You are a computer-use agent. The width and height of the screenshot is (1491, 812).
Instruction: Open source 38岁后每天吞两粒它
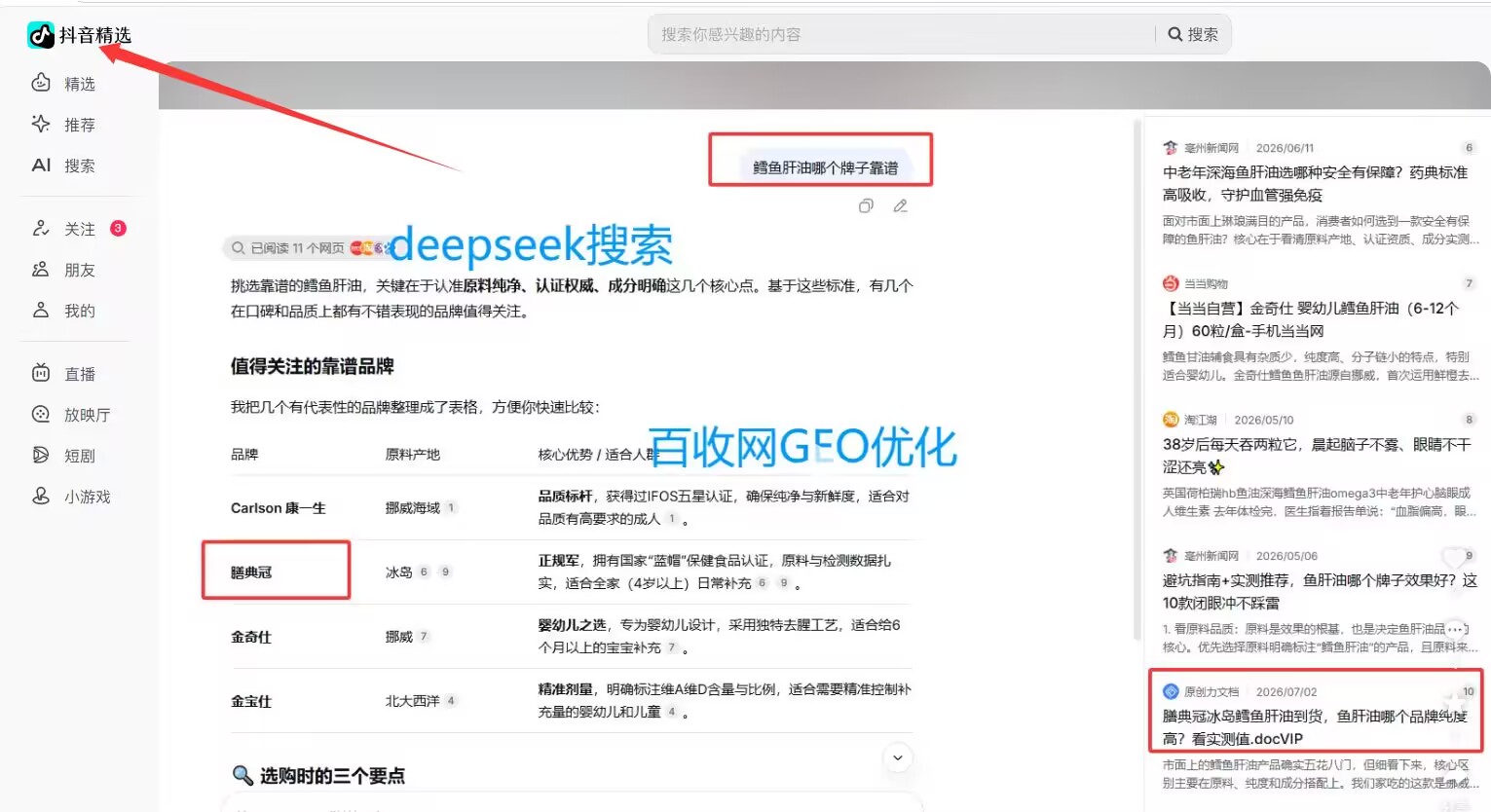(1316, 456)
